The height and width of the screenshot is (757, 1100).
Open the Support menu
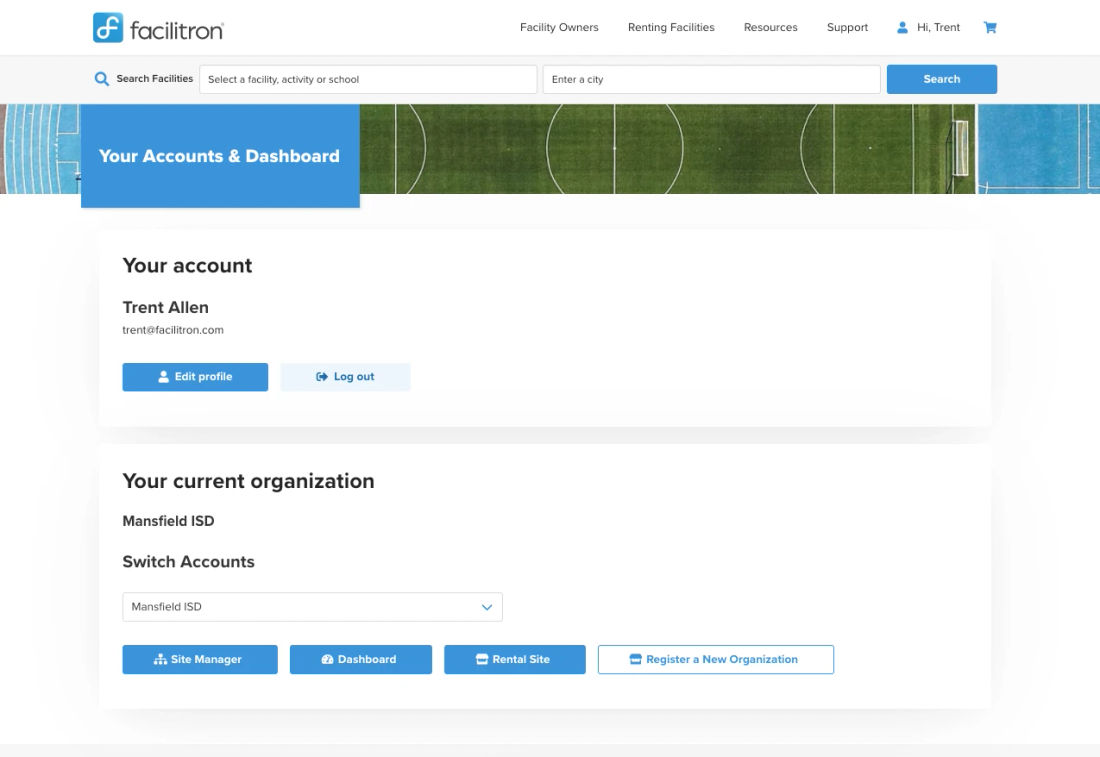[x=847, y=27]
